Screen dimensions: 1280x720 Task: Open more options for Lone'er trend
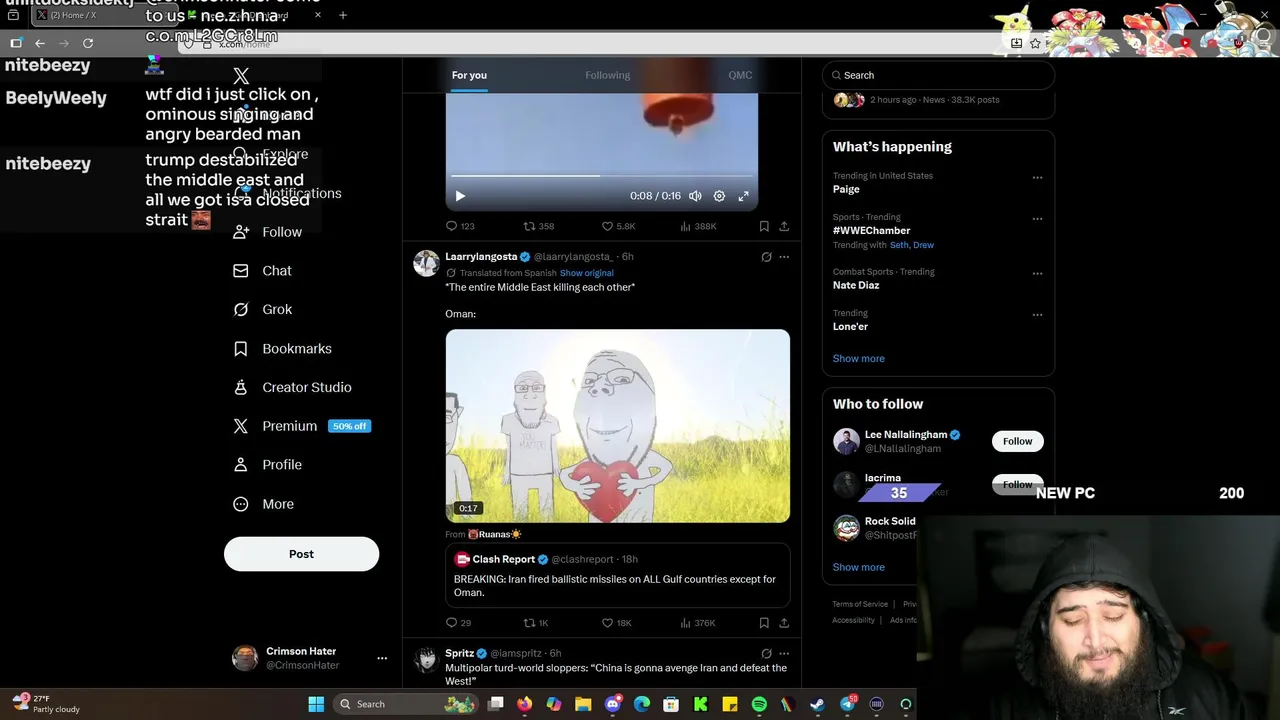click(1037, 315)
